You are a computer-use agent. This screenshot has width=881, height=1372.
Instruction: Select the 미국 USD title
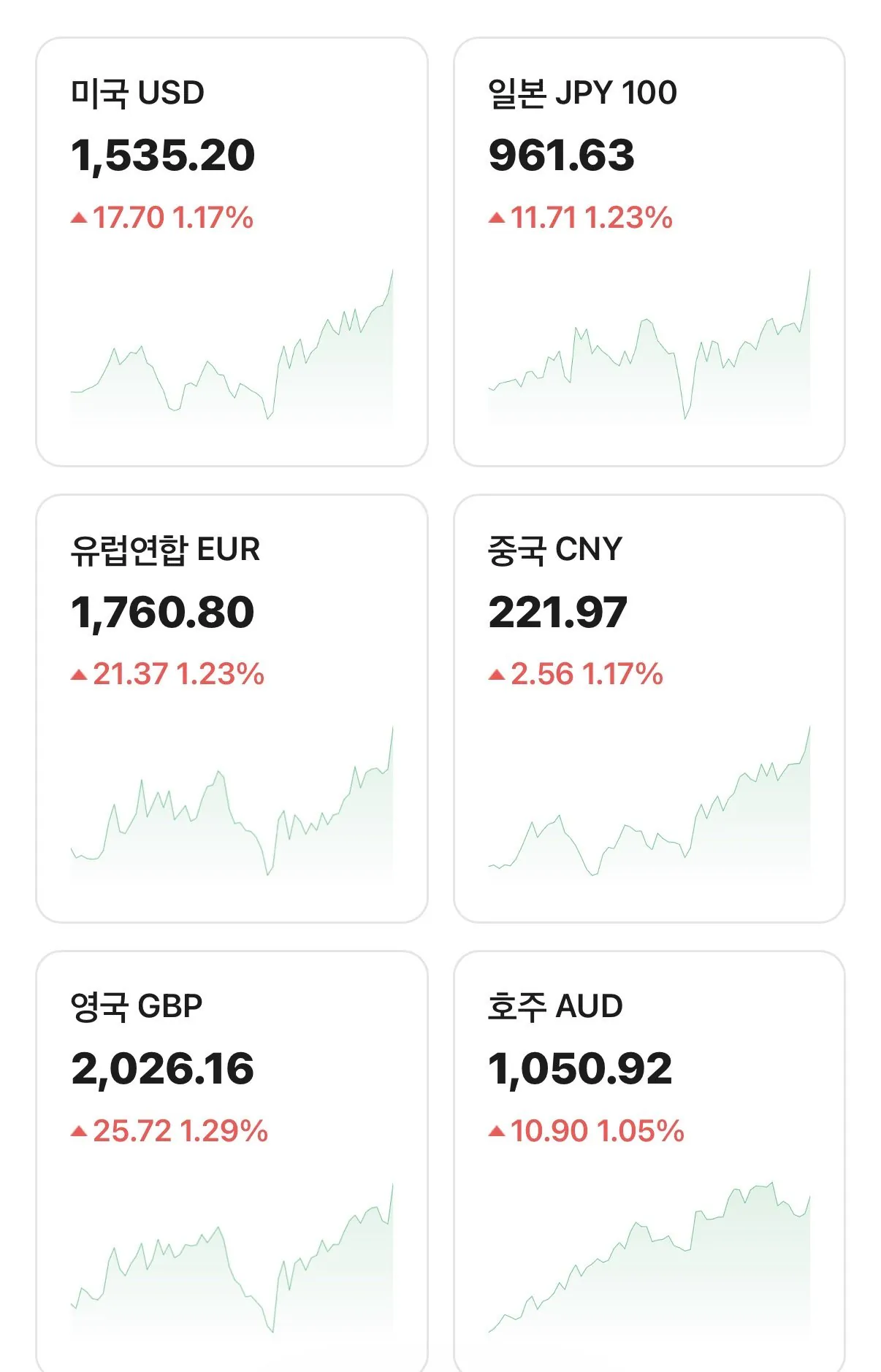pyautogui.click(x=137, y=93)
